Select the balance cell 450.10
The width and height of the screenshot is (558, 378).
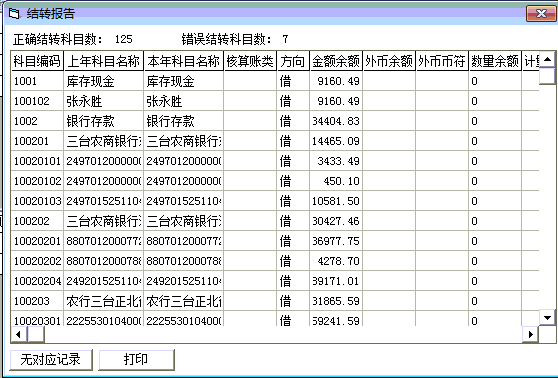click(x=336, y=181)
